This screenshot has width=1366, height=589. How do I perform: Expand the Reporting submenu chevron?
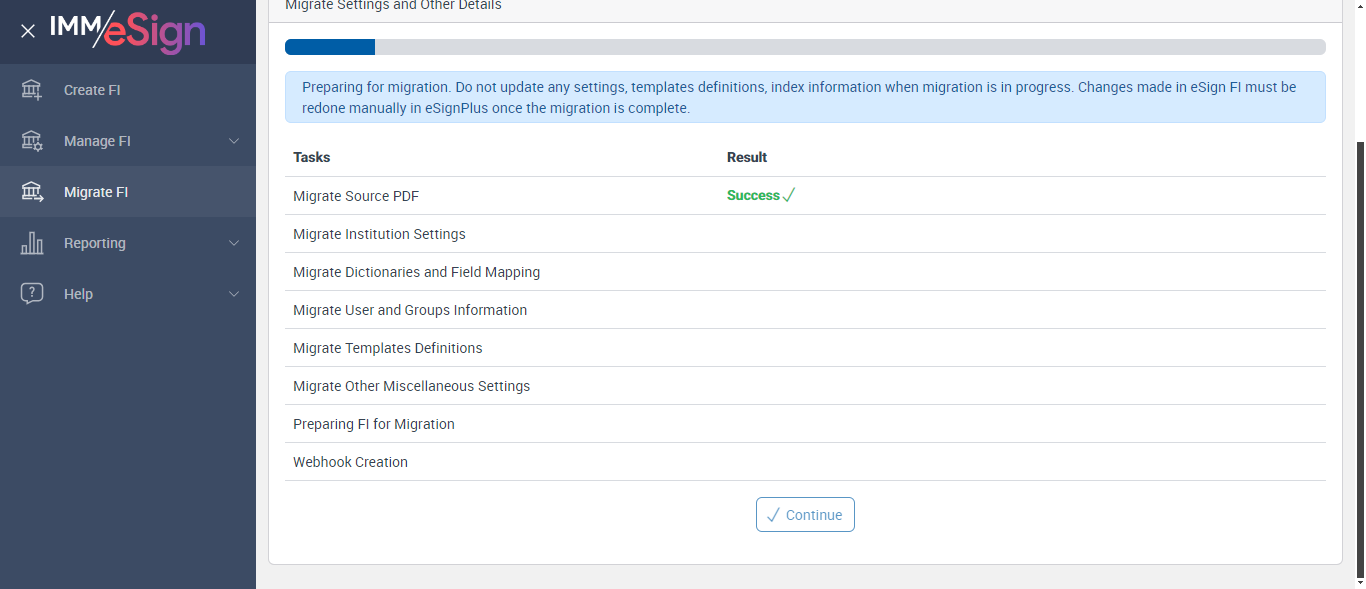point(234,243)
